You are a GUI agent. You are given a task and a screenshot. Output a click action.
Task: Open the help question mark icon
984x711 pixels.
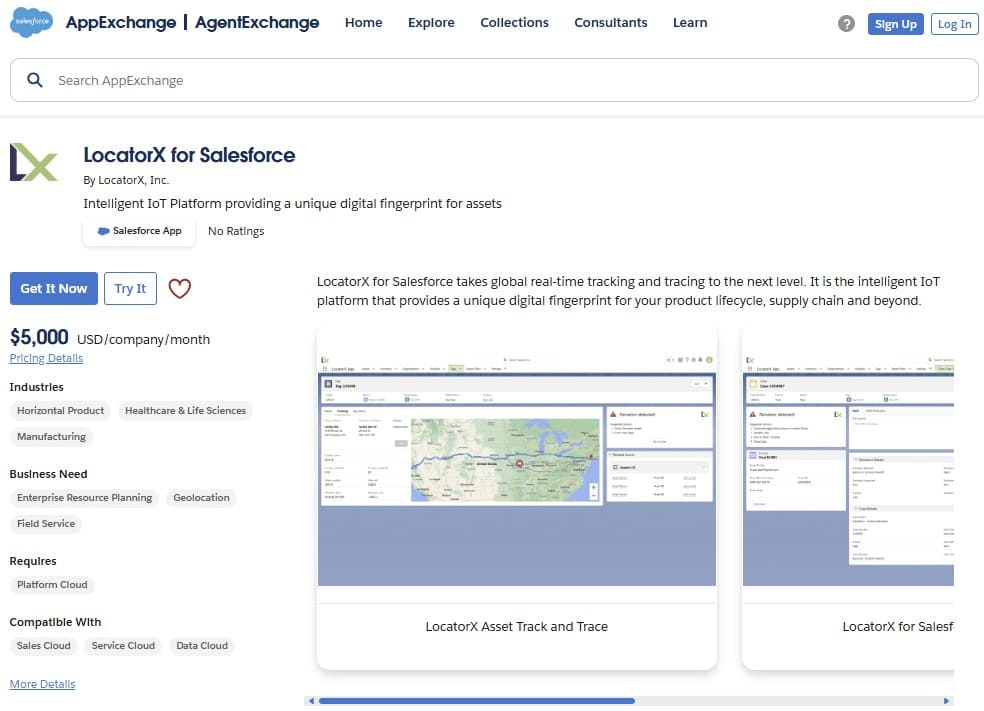[846, 24]
